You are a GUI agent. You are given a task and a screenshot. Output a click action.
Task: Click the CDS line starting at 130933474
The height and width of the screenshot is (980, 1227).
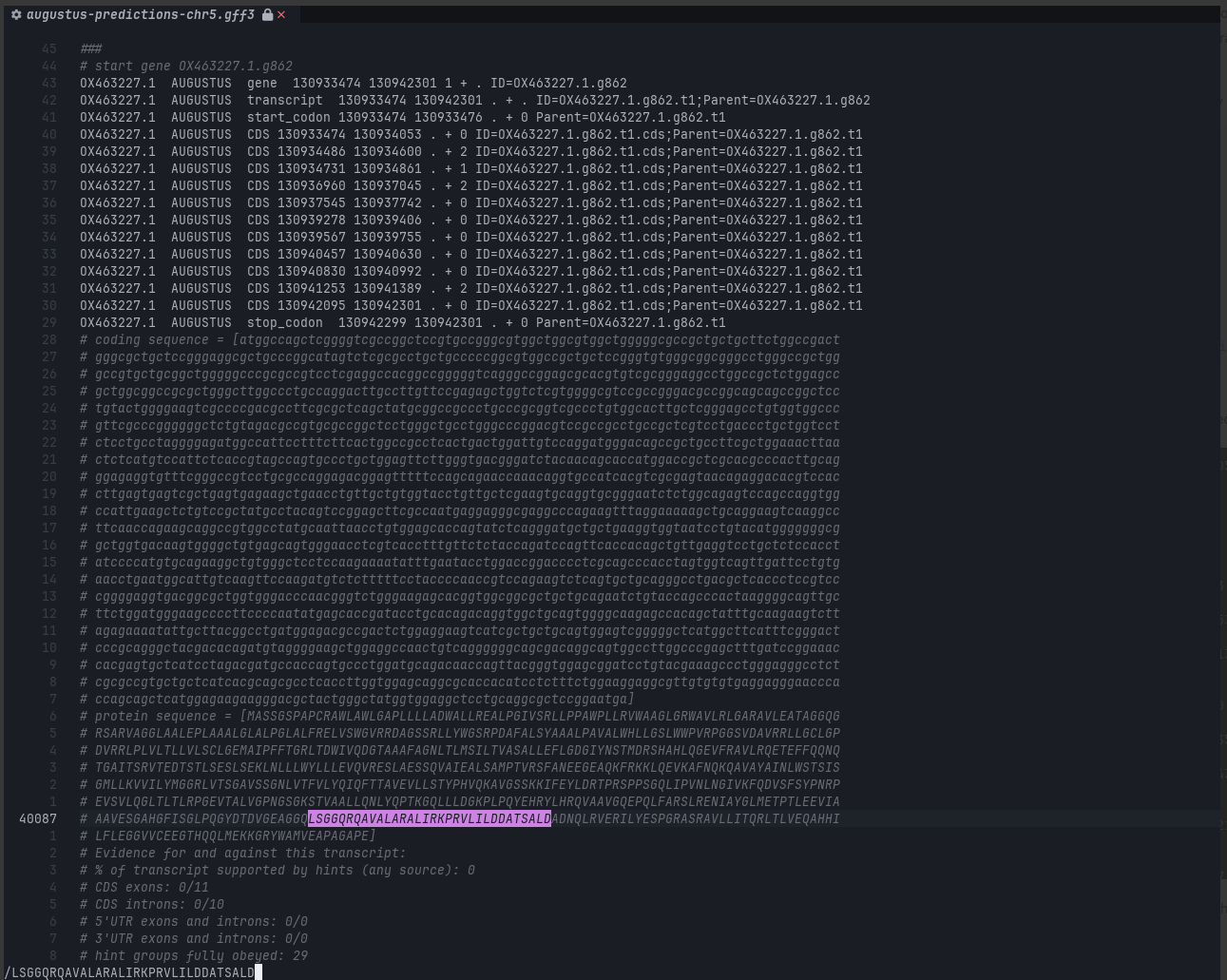click(470, 134)
